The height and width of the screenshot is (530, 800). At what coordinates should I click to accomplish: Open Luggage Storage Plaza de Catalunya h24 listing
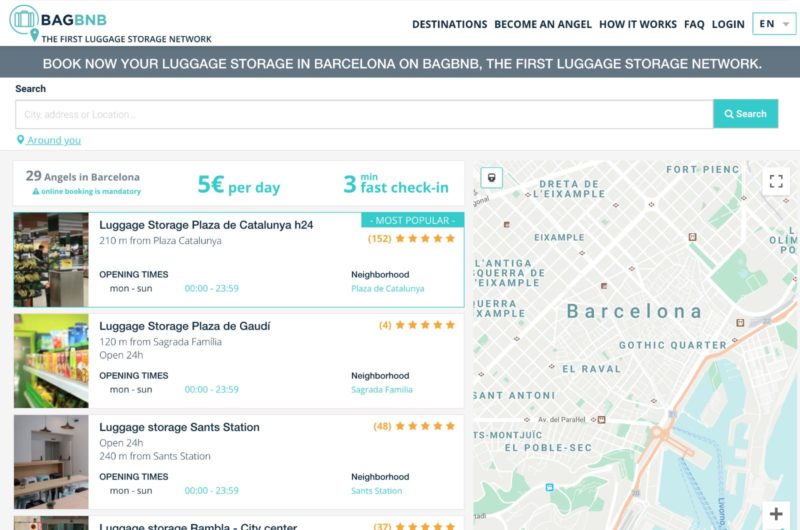click(206, 225)
